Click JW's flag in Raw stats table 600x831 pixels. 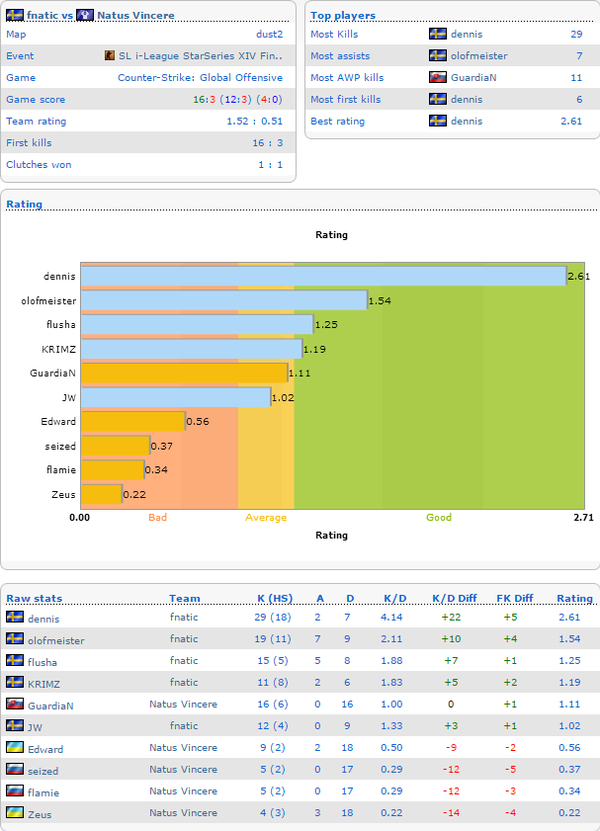pyautogui.click(x=15, y=725)
